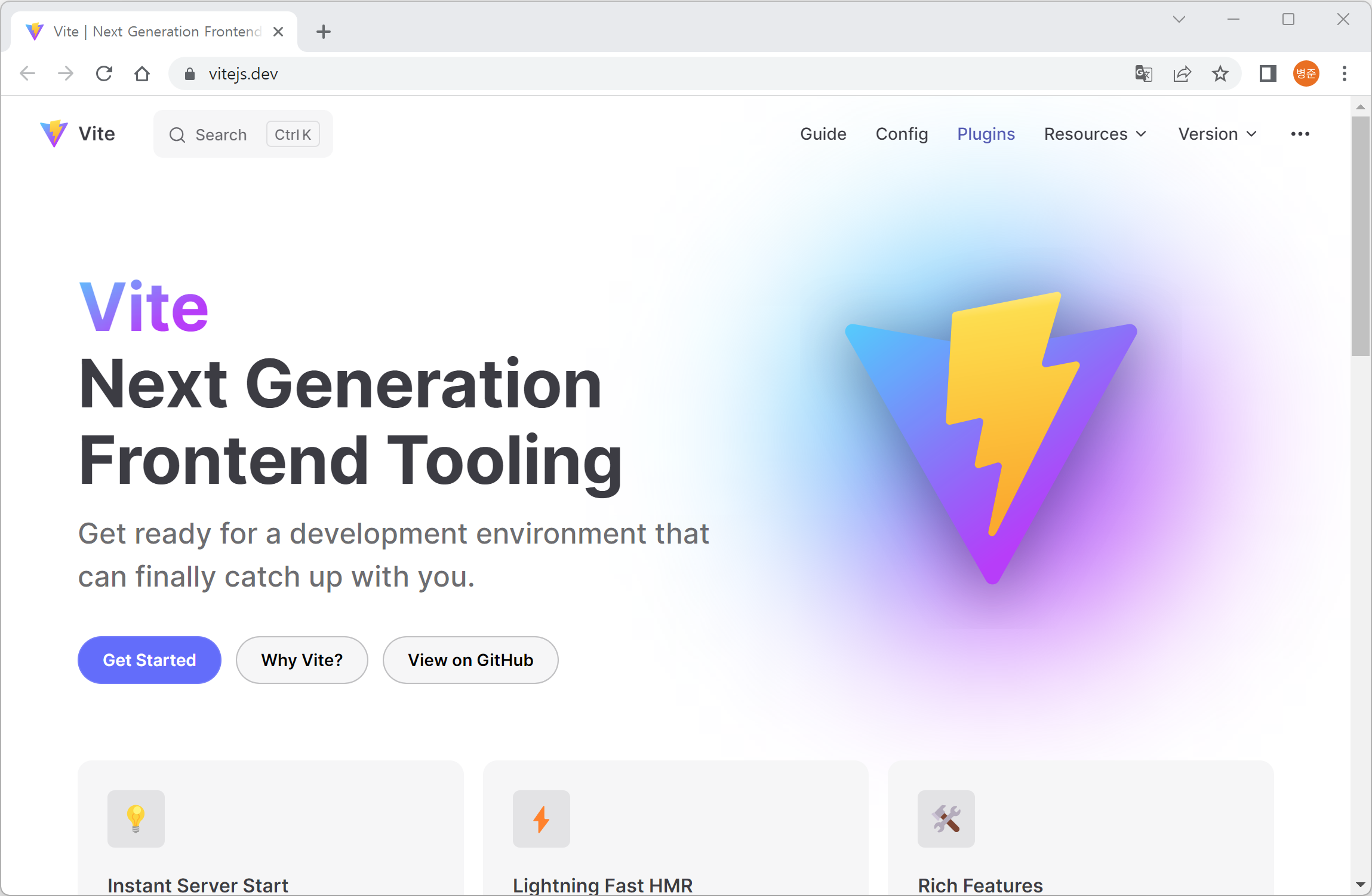The image size is (1372, 896).
Task: Open the Plugins nav item
Action: (x=986, y=134)
